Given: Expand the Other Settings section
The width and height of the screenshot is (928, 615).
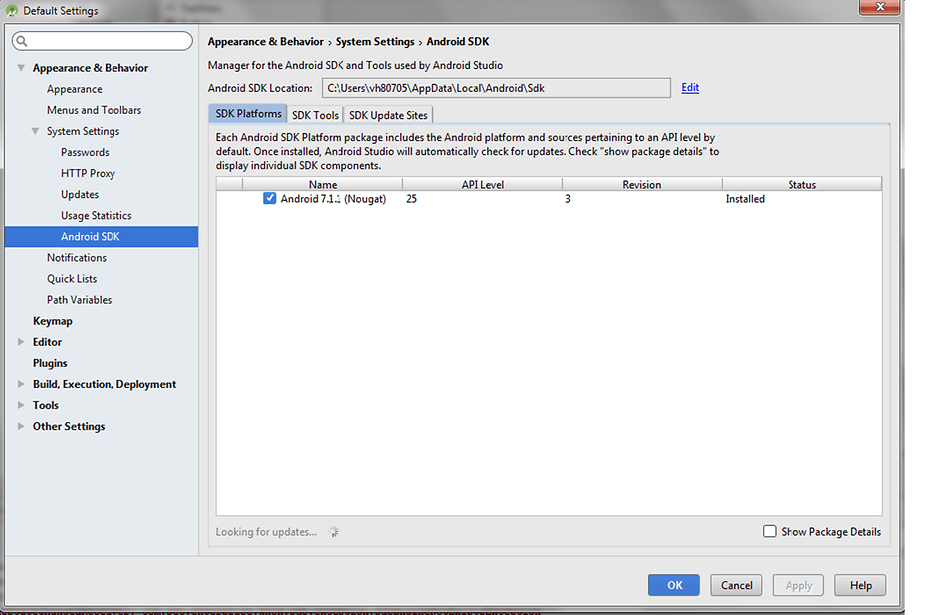Looking at the screenshot, I should tap(21, 426).
